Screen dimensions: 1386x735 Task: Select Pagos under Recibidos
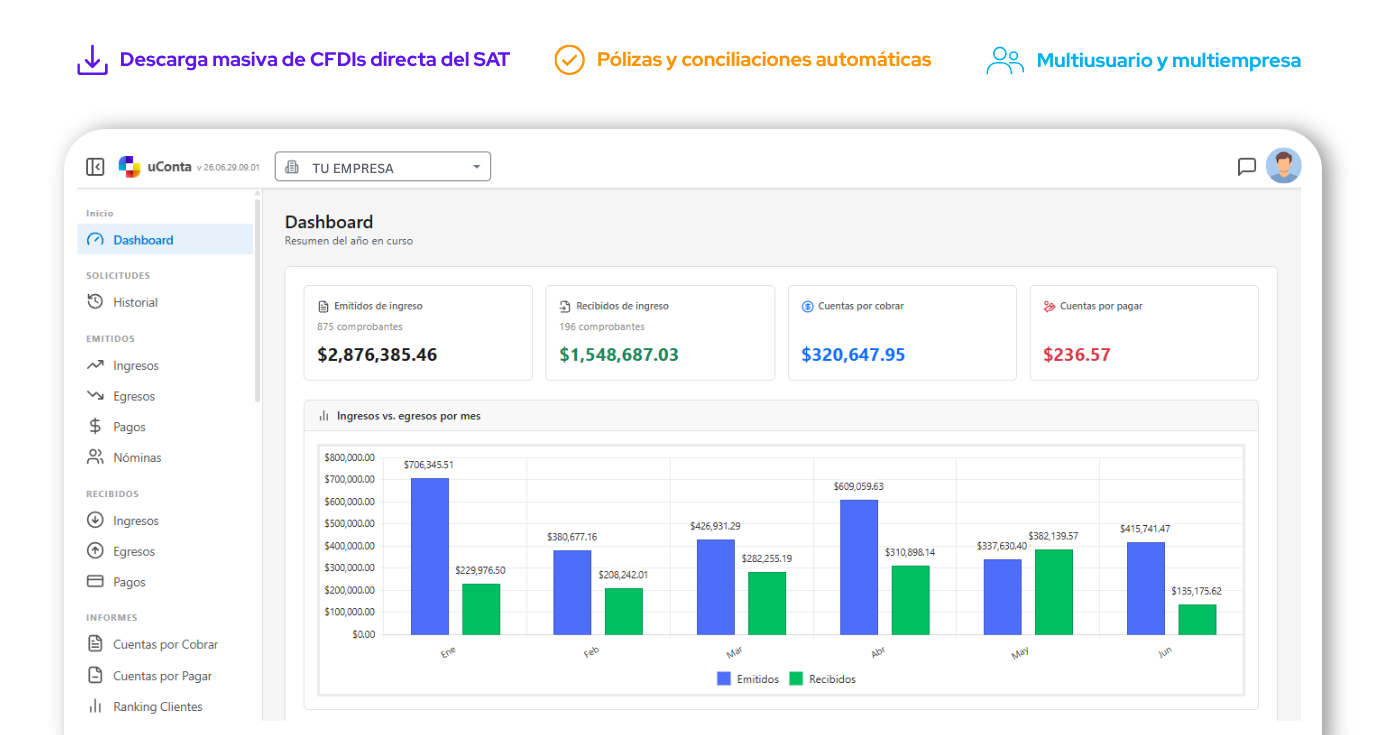coord(165,582)
